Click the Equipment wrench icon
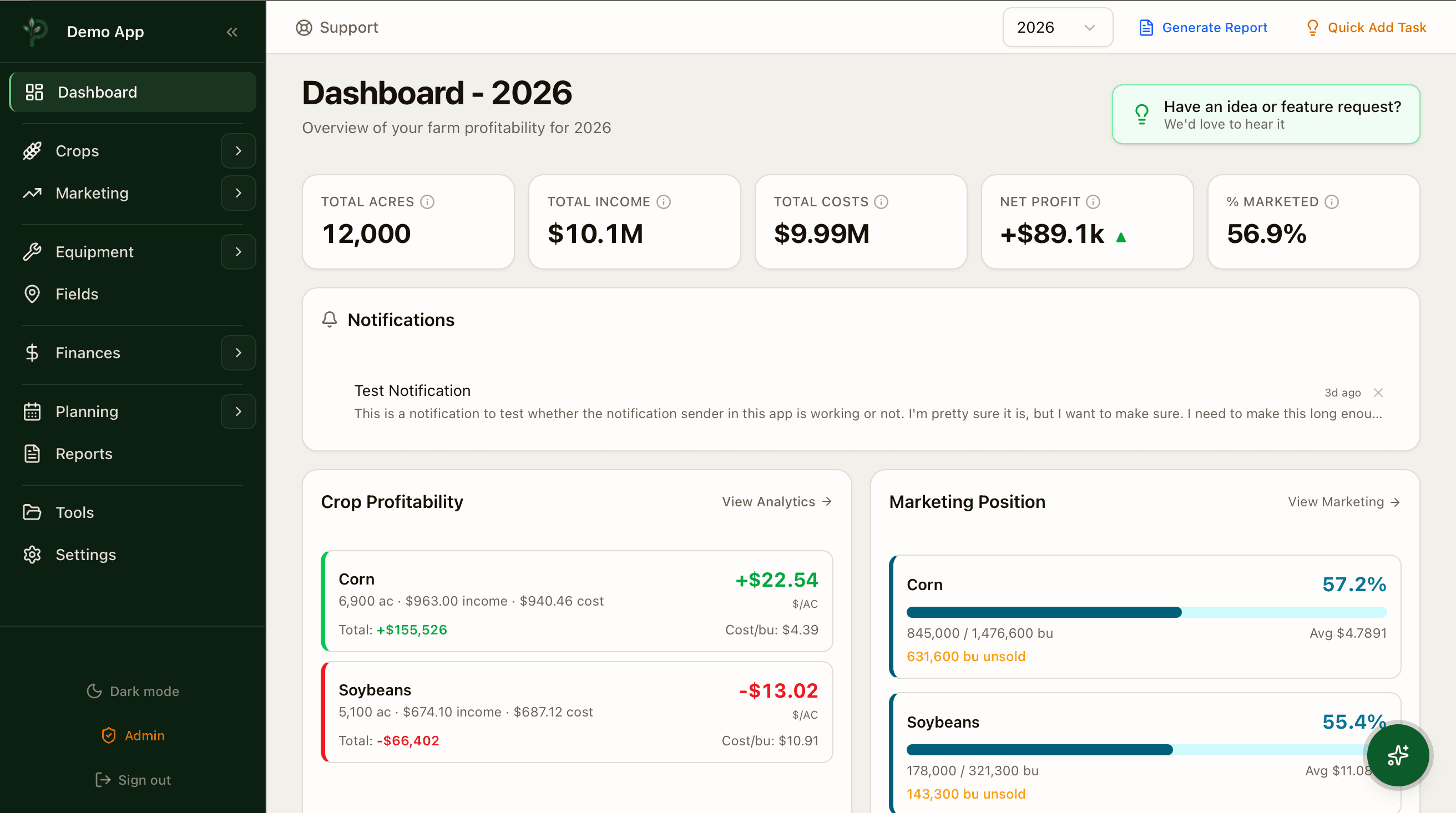Image resolution: width=1456 pixels, height=813 pixels. tap(33, 251)
